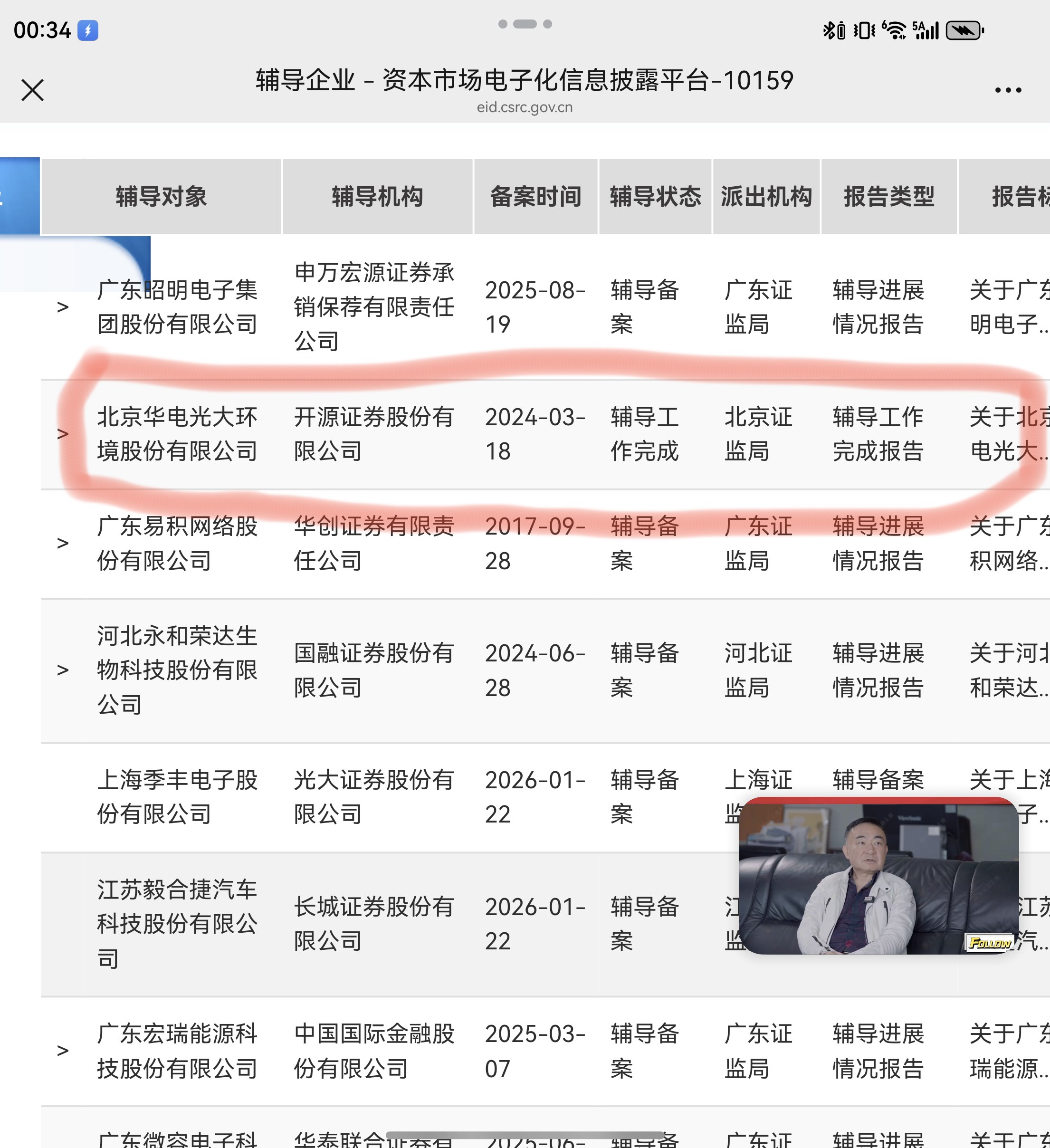
Task: Tap the battery status icon
Action: pos(964,30)
